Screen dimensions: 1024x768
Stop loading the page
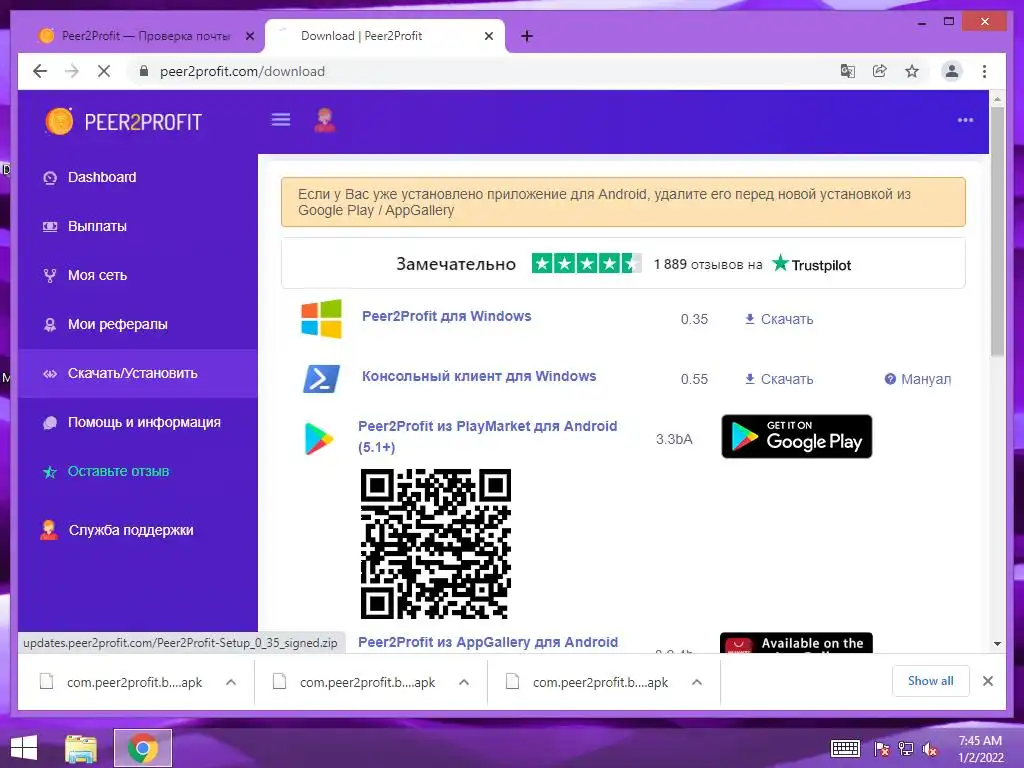click(x=104, y=71)
